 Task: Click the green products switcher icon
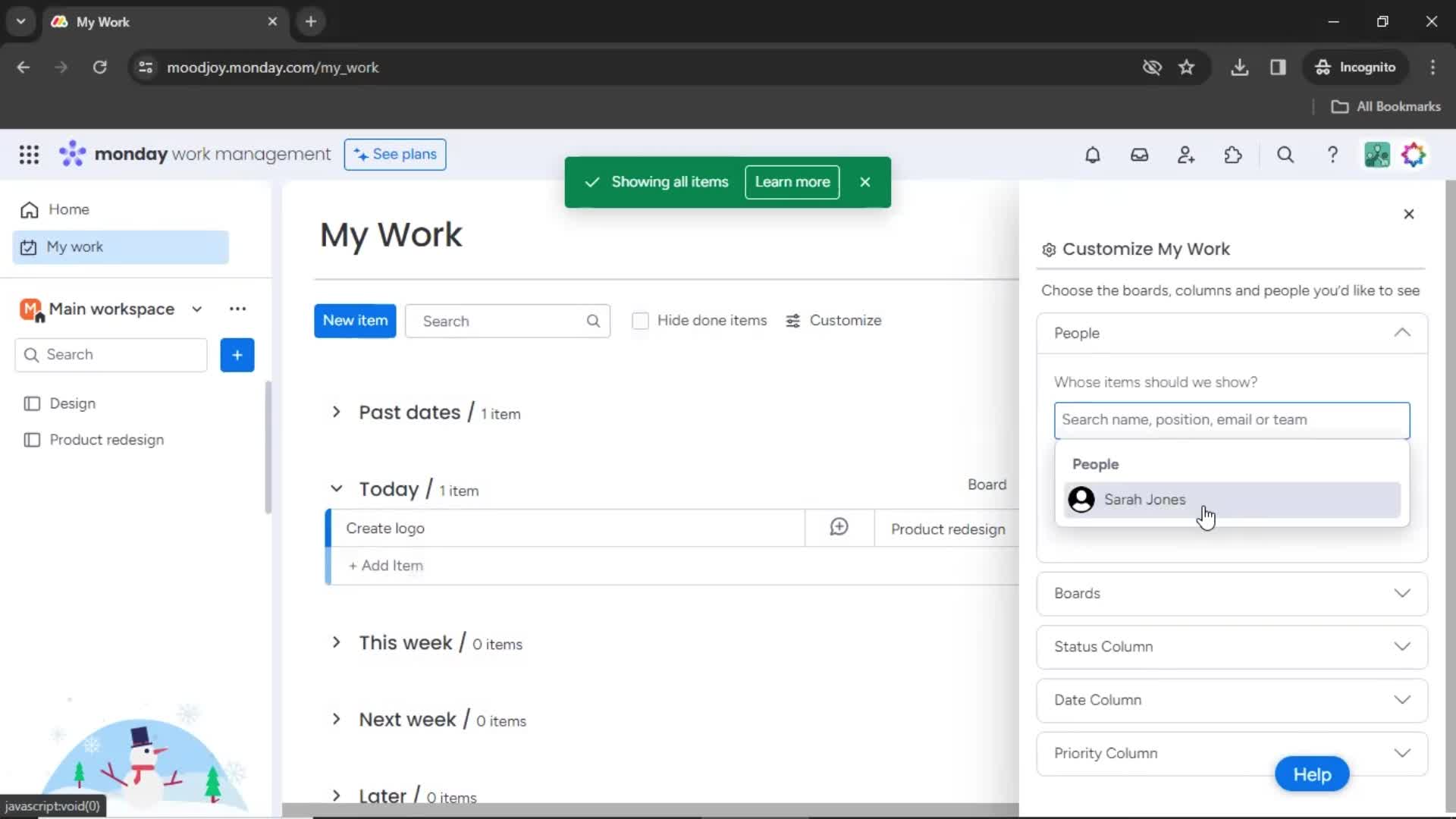1377,155
